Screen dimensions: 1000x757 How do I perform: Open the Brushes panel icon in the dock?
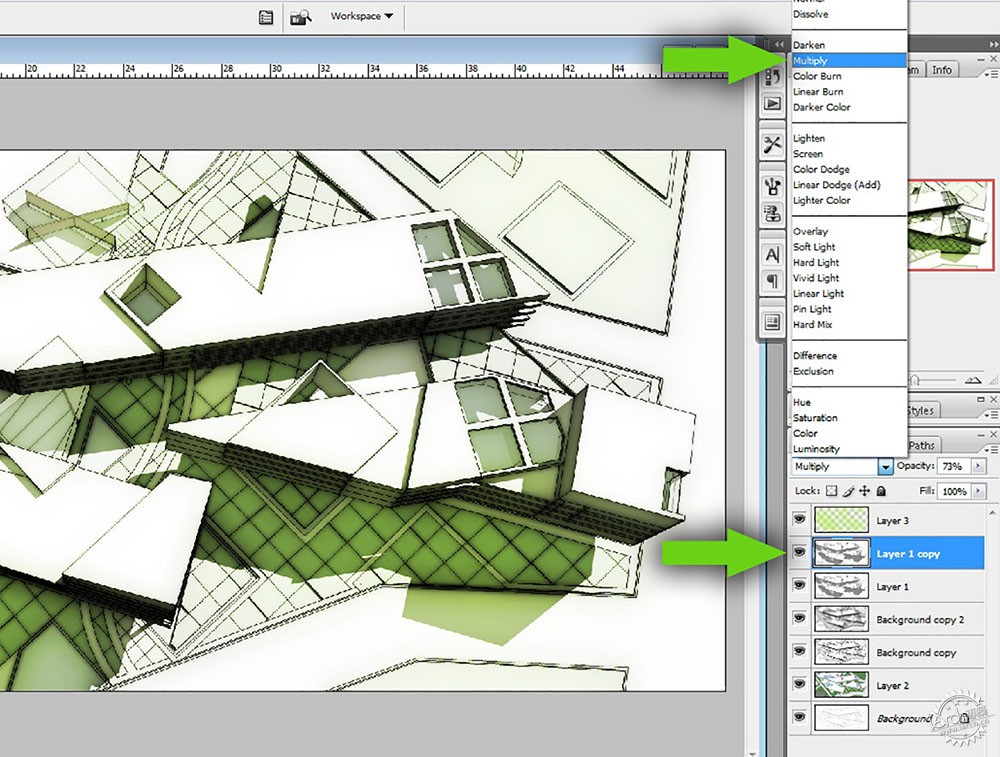coord(772,186)
